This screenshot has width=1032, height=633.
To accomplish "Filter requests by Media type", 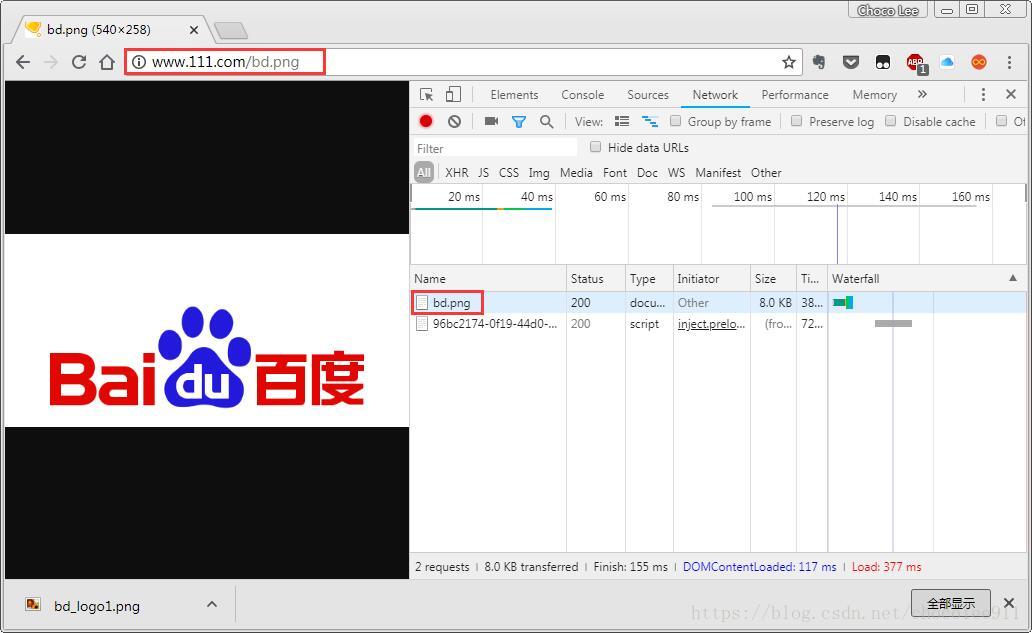I will [576, 172].
